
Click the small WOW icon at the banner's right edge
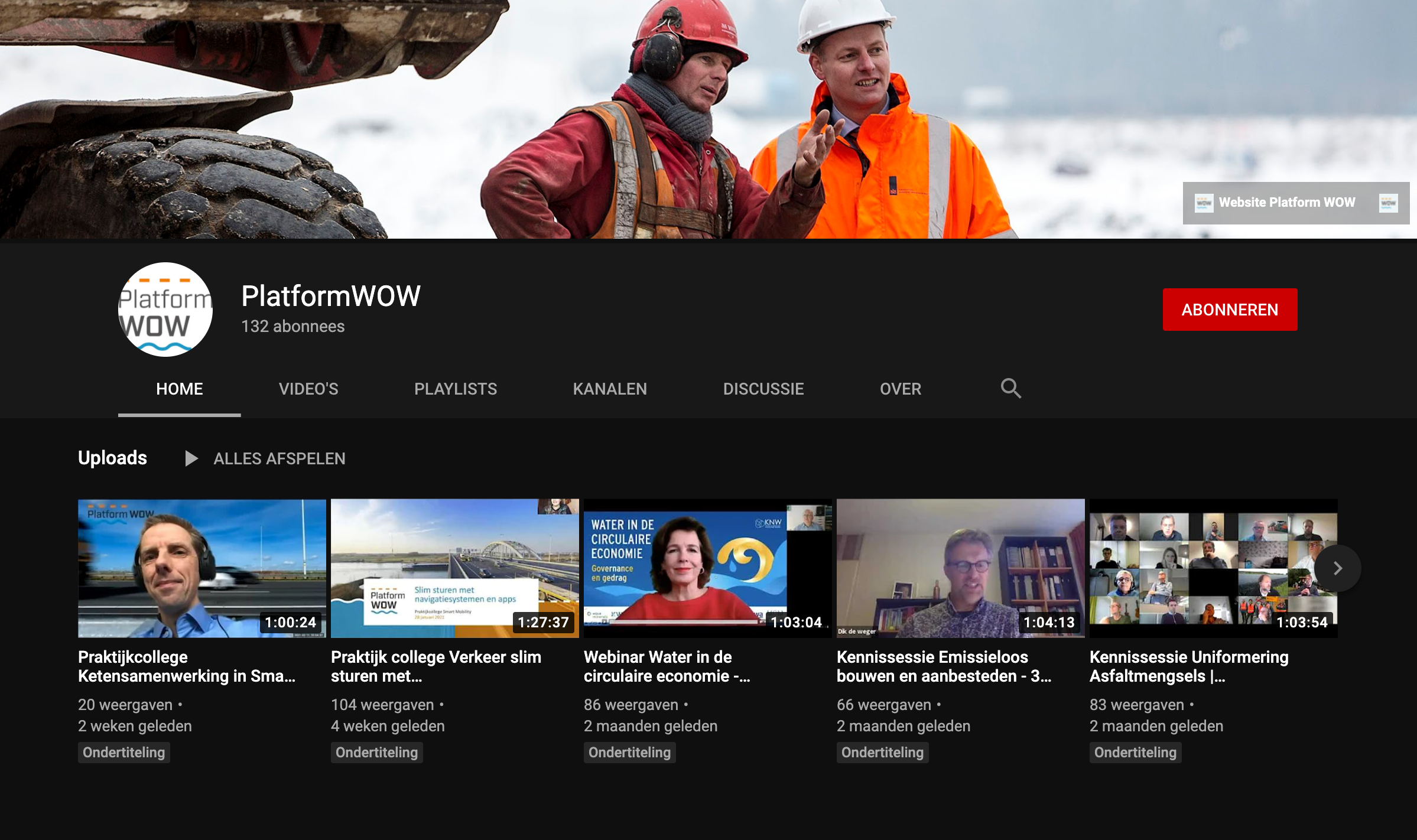[1388, 203]
